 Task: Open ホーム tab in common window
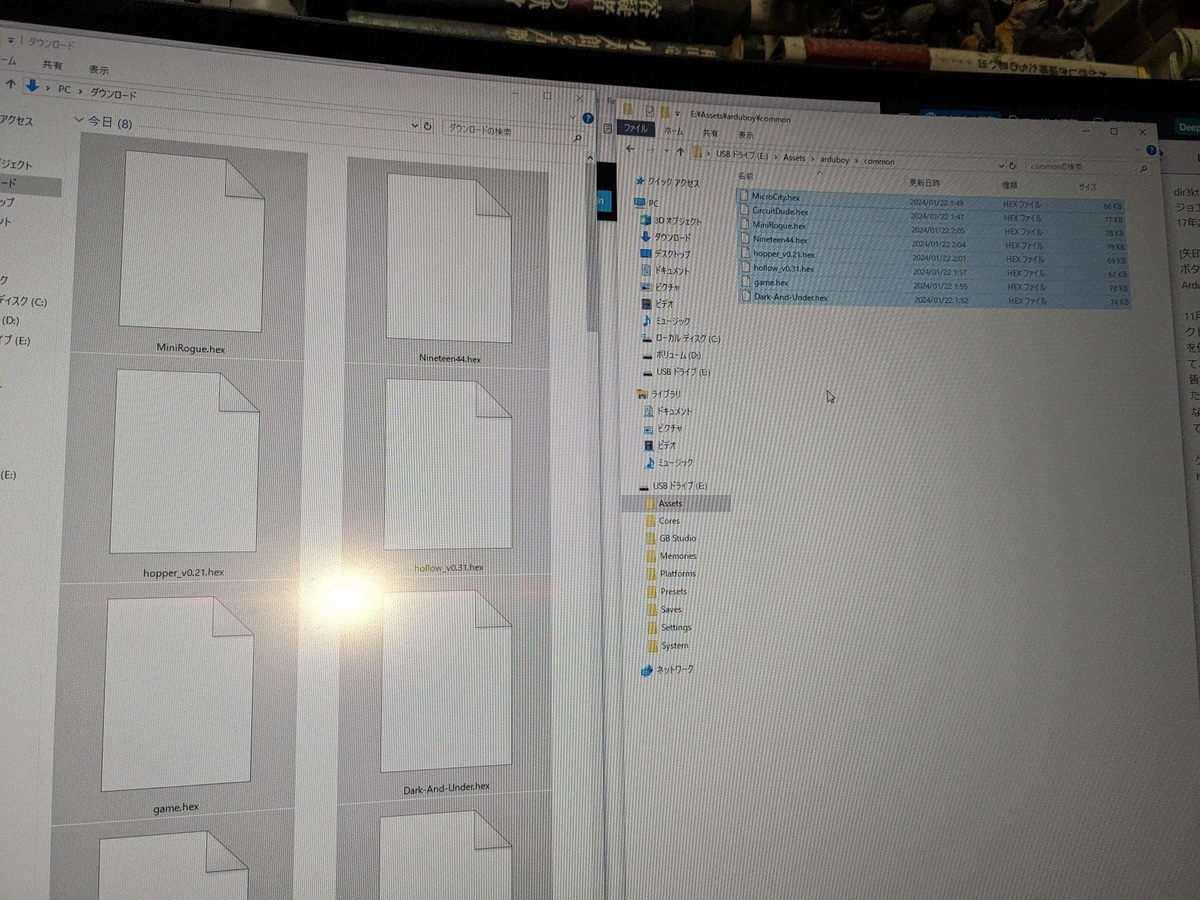click(x=674, y=131)
